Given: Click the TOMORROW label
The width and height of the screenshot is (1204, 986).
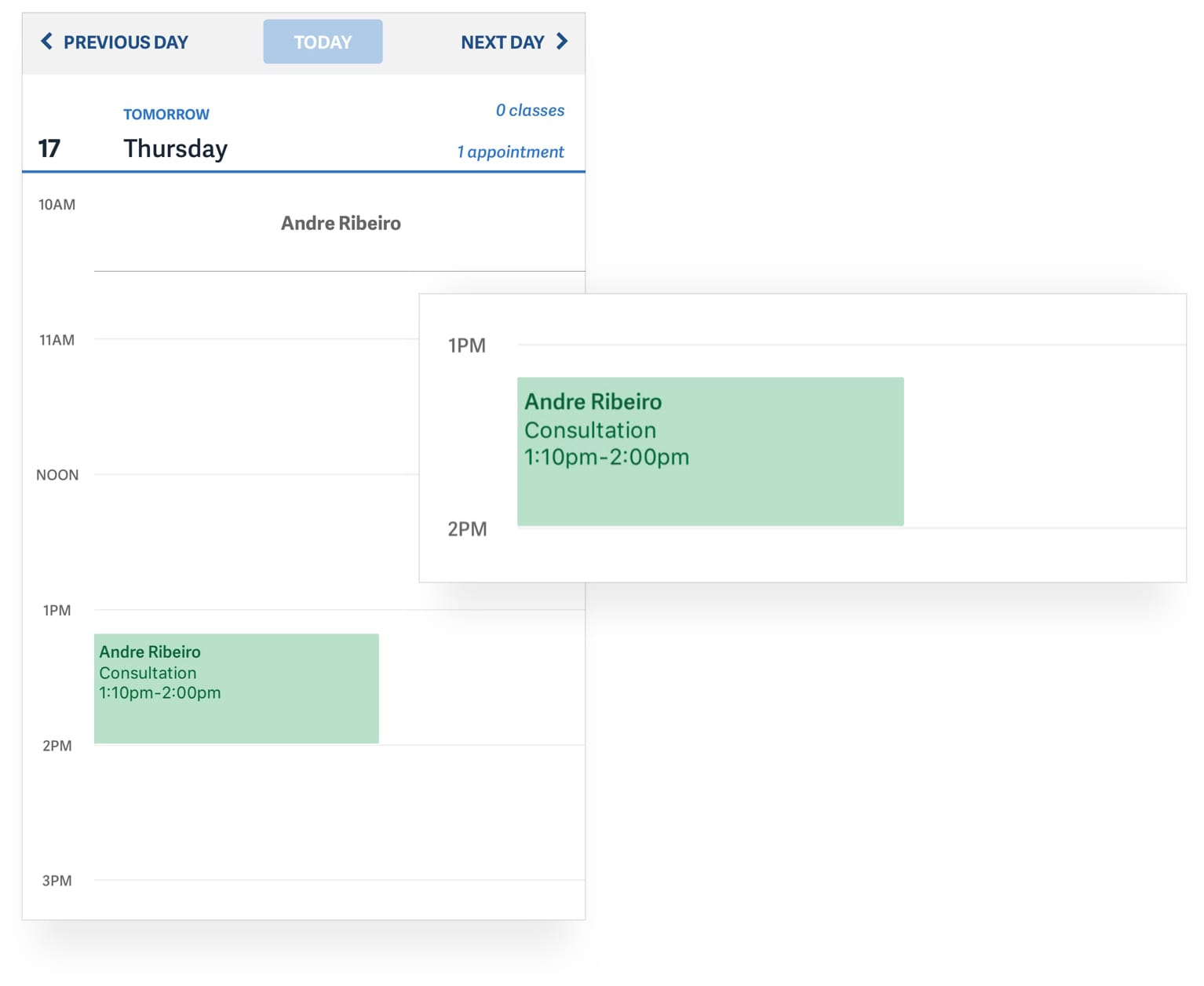Looking at the screenshot, I should tap(166, 114).
